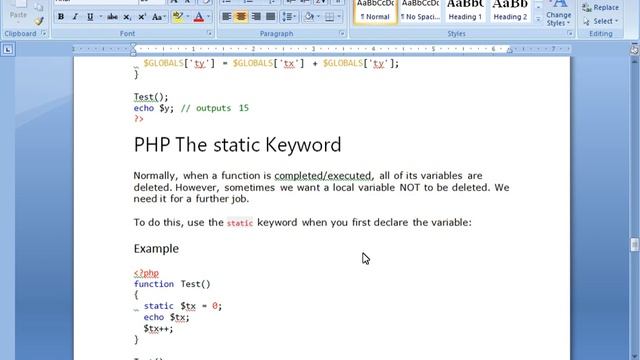Viewport: 640px width, 360px height.
Task: Apply the Heading 1 style
Action: (x=465, y=11)
